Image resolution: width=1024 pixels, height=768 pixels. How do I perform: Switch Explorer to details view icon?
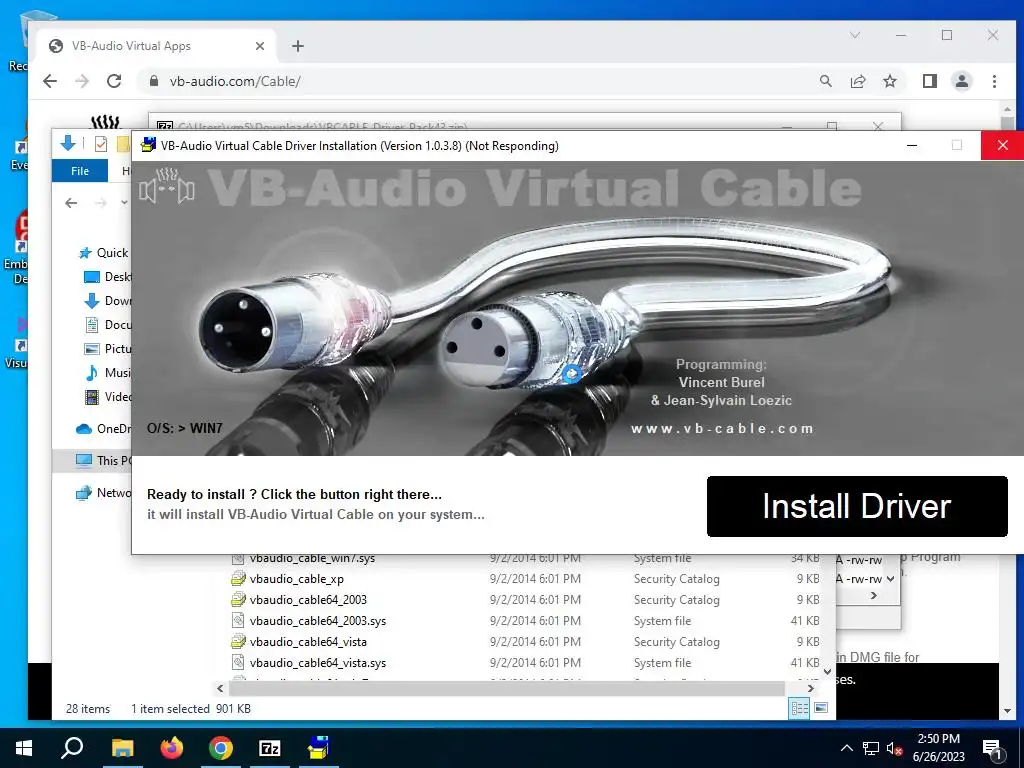[800, 708]
